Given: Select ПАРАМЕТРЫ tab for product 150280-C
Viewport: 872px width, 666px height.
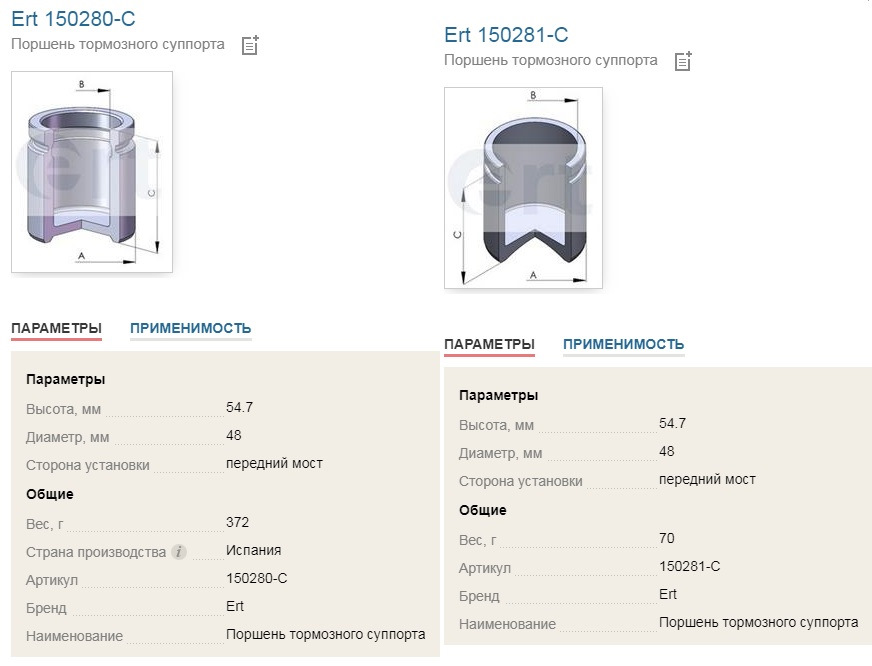Looking at the screenshot, I should (56, 328).
